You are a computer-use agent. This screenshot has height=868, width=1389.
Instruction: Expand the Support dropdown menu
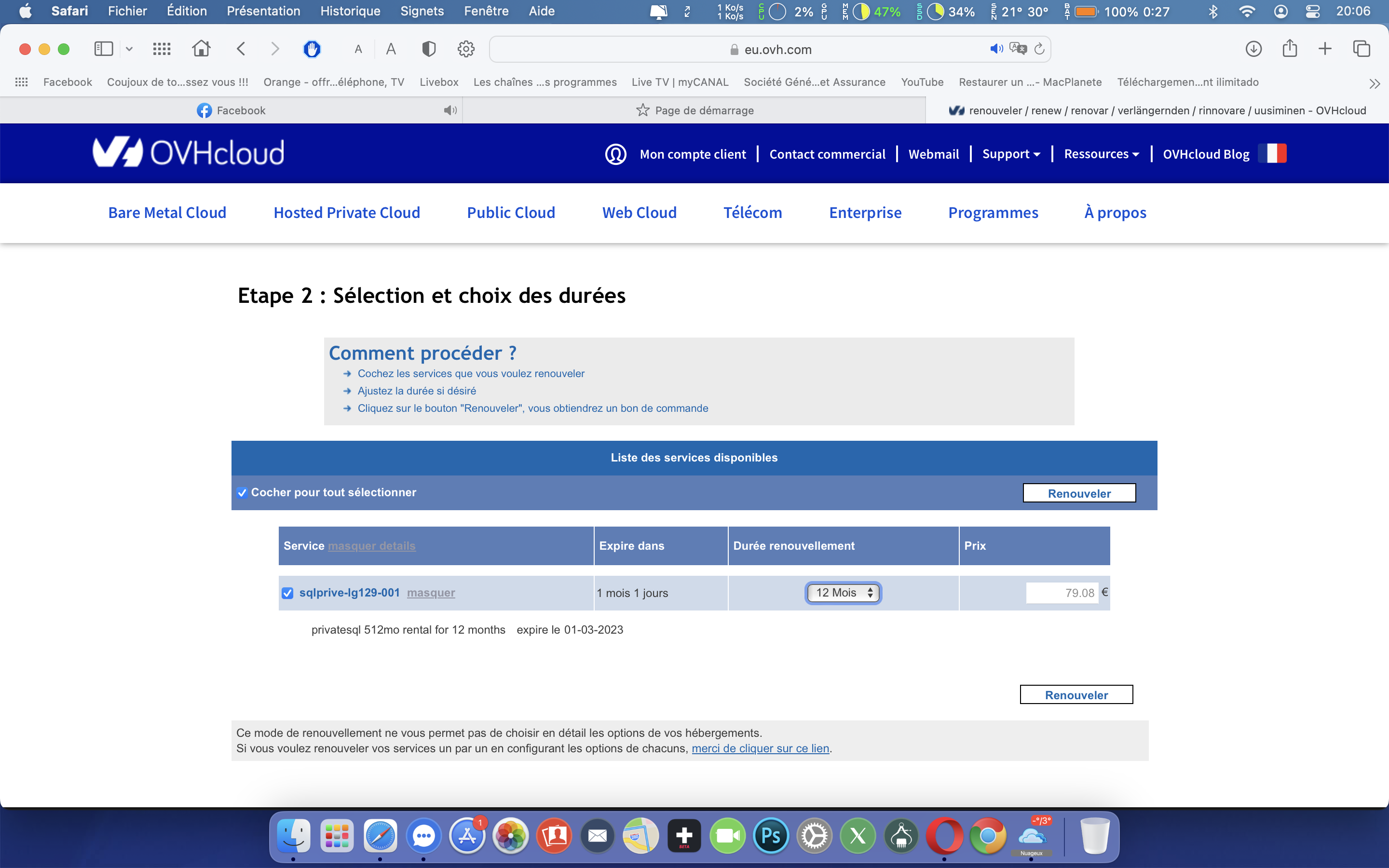(1011, 154)
